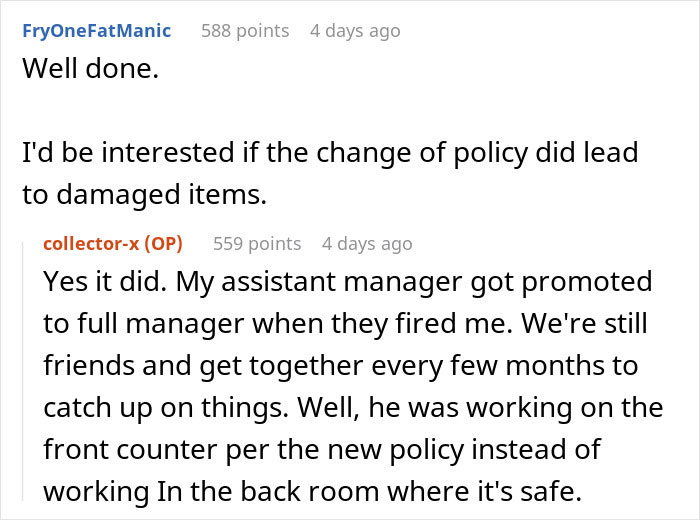Click the line starting 'I'd be interested'

point(330,155)
